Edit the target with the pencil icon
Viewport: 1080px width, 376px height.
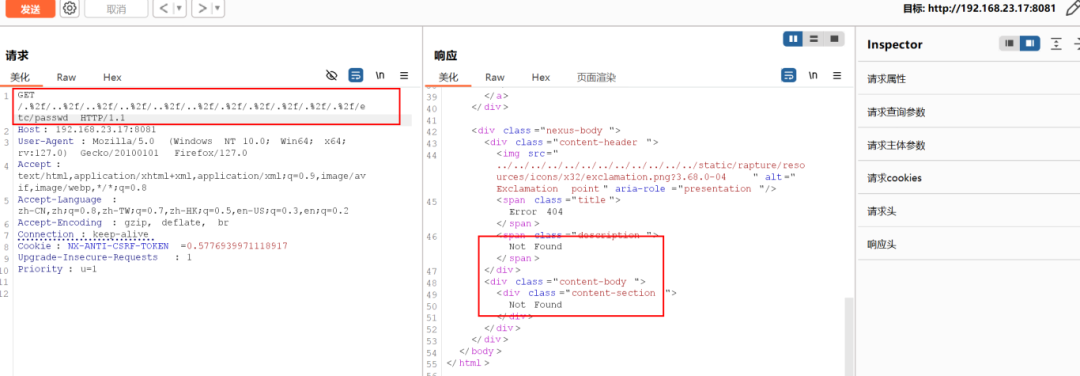click(x=1071, y=8)
